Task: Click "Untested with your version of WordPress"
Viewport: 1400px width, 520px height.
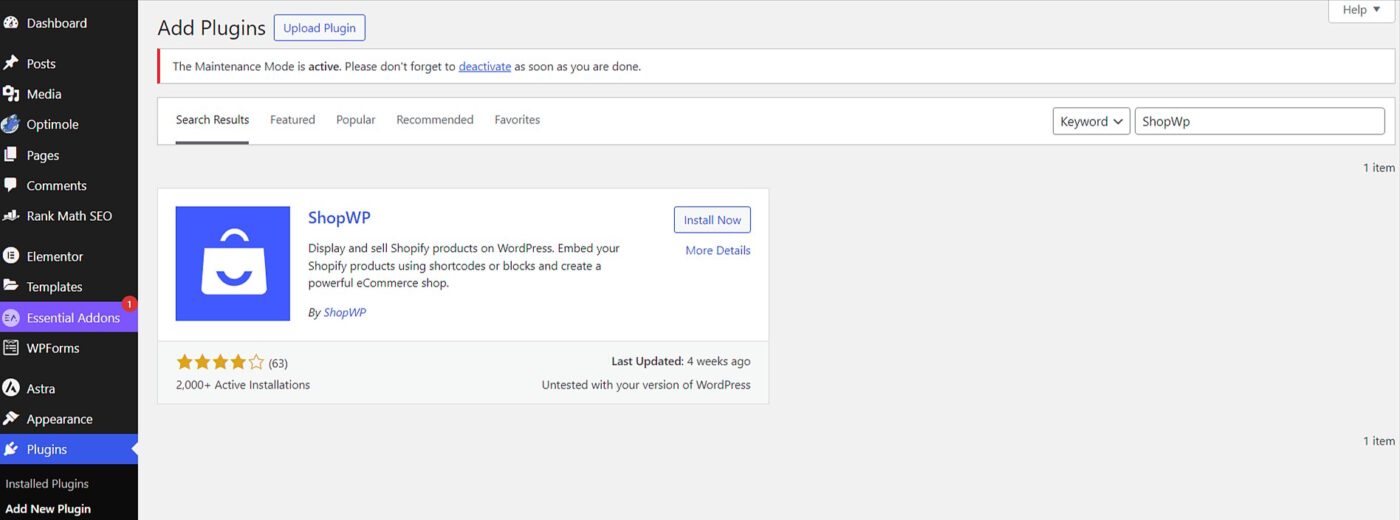Action: 646,385
